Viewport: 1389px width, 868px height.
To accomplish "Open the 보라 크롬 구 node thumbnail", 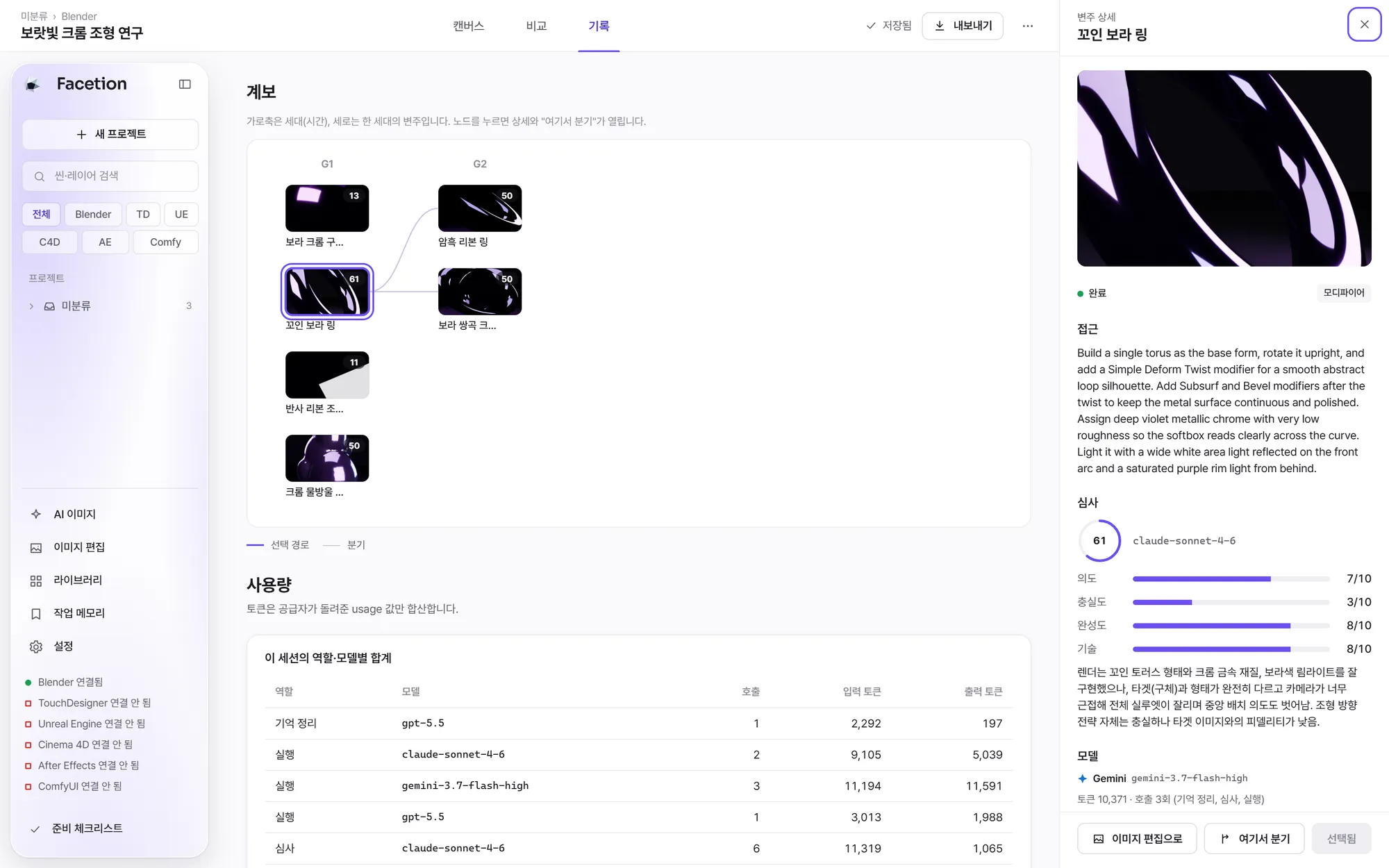I will (x=327, y=208).
